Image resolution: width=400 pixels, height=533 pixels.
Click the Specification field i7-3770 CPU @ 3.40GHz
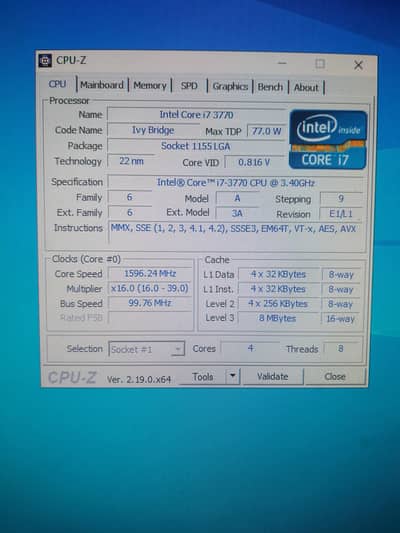point(235,183)
